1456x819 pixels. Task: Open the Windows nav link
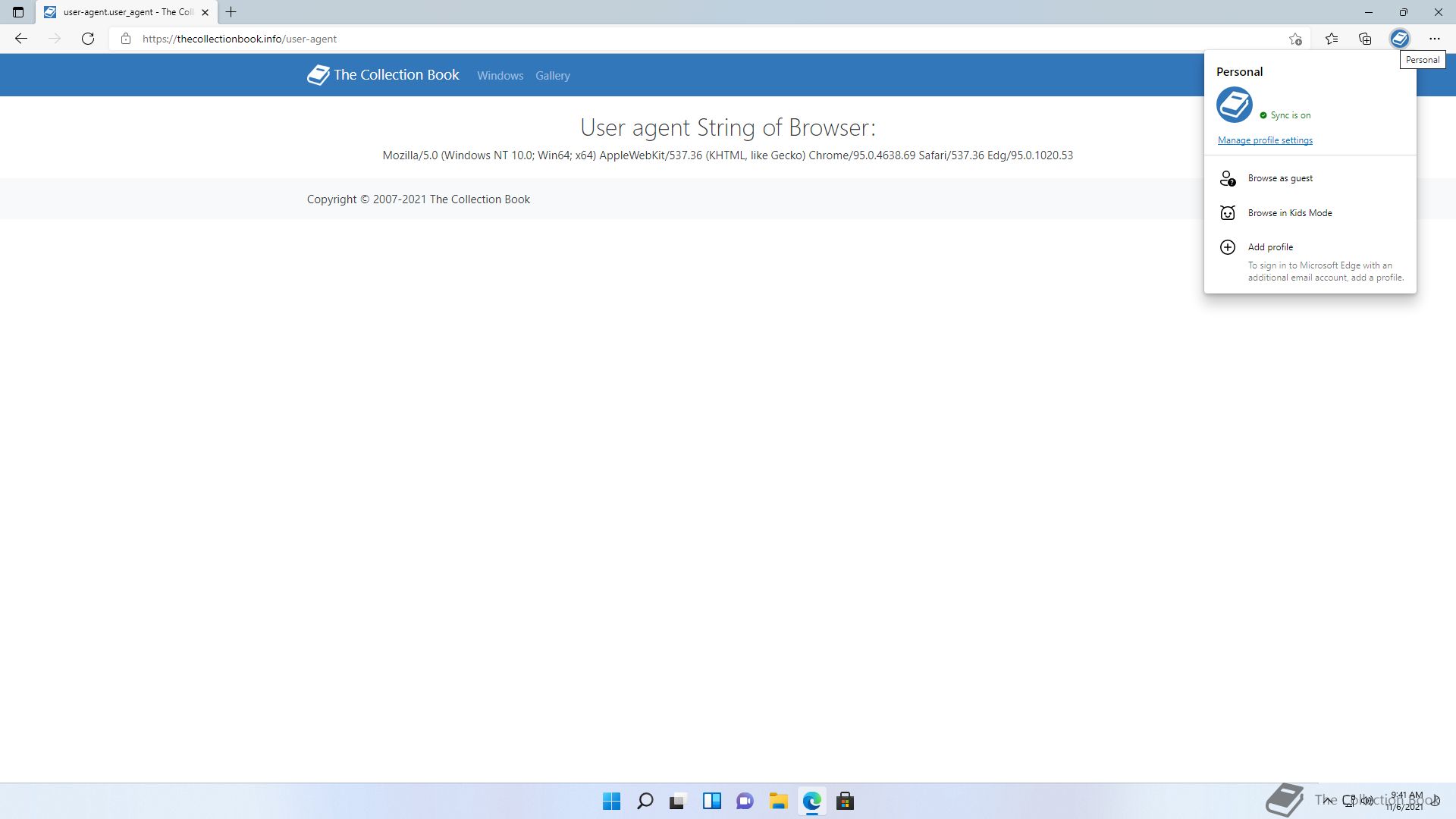tap(500, 76)
